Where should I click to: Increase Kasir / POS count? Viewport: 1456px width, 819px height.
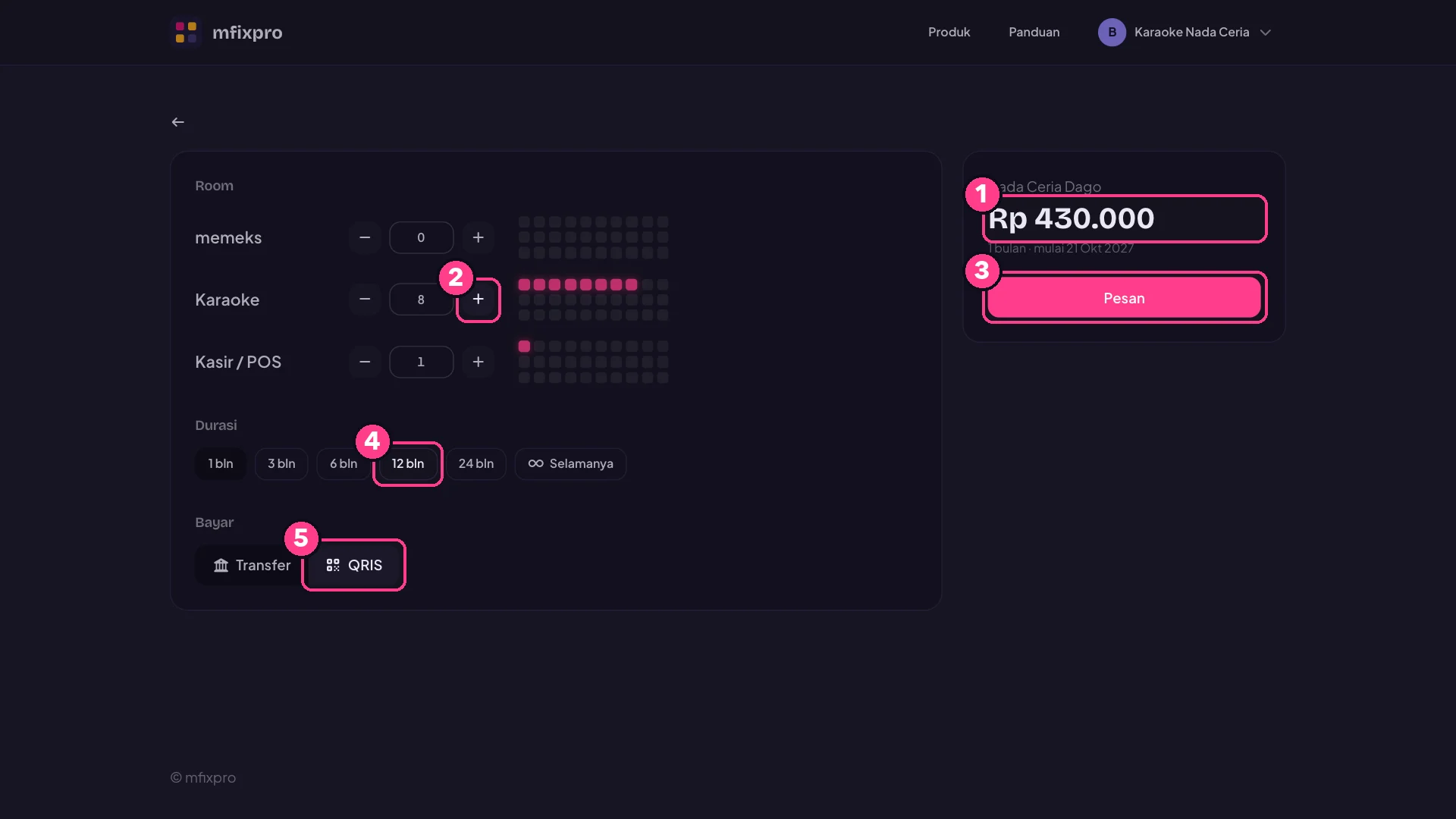pos(479,362)
